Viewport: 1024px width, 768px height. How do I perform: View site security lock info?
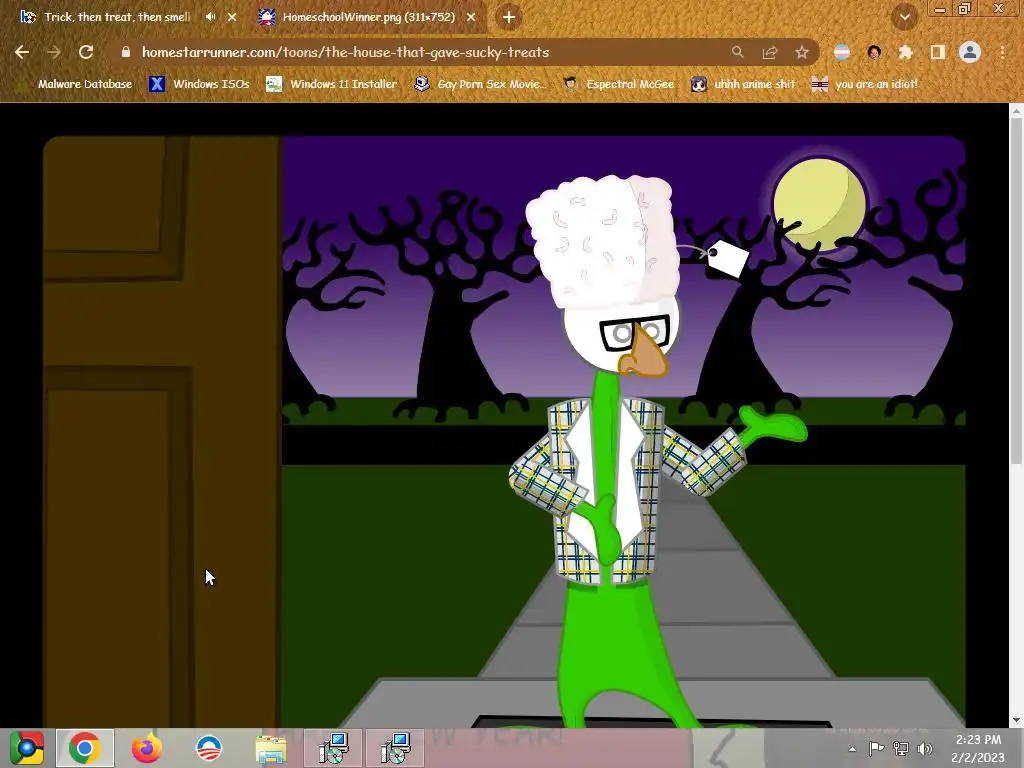126,52
